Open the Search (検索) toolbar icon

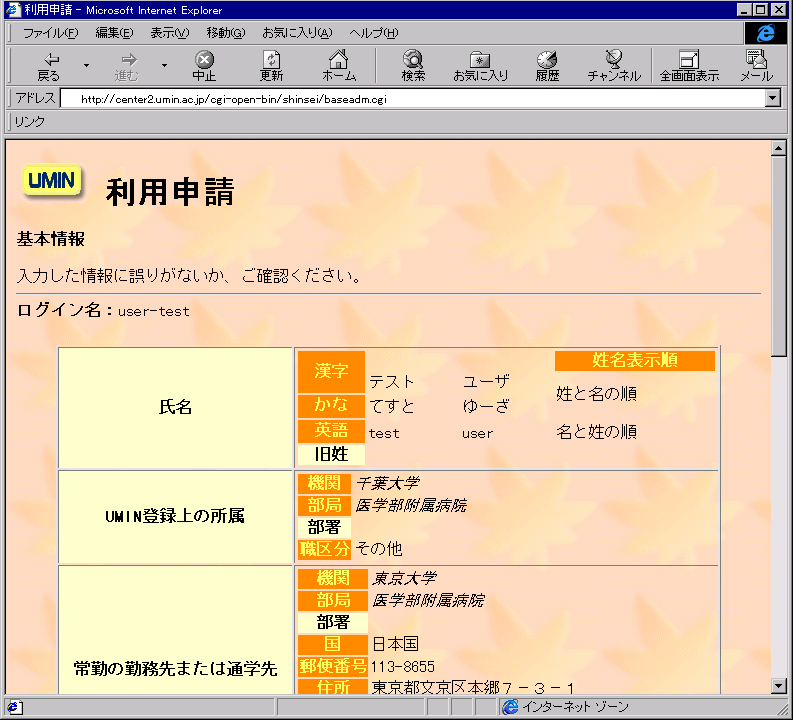click(413, 66)
